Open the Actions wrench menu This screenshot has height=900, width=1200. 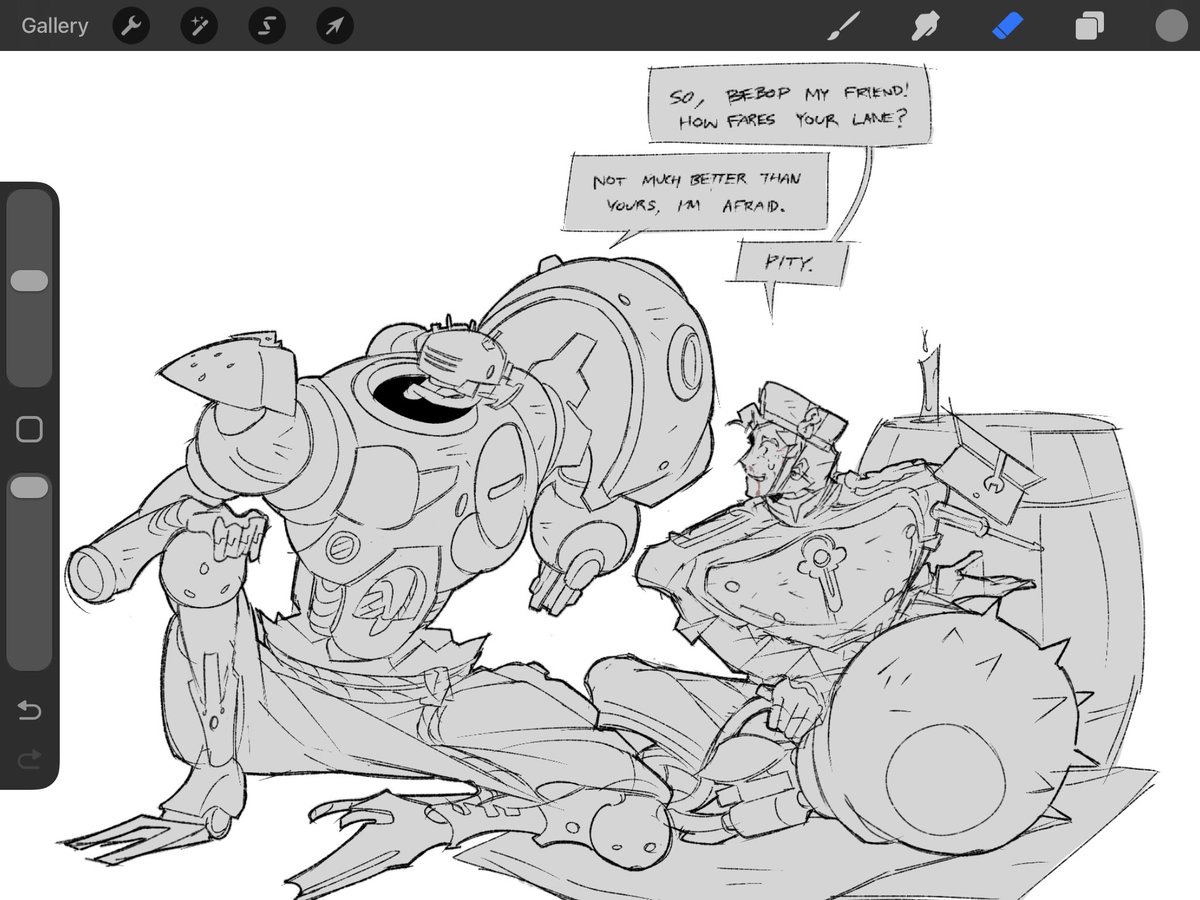click(131, 26)
